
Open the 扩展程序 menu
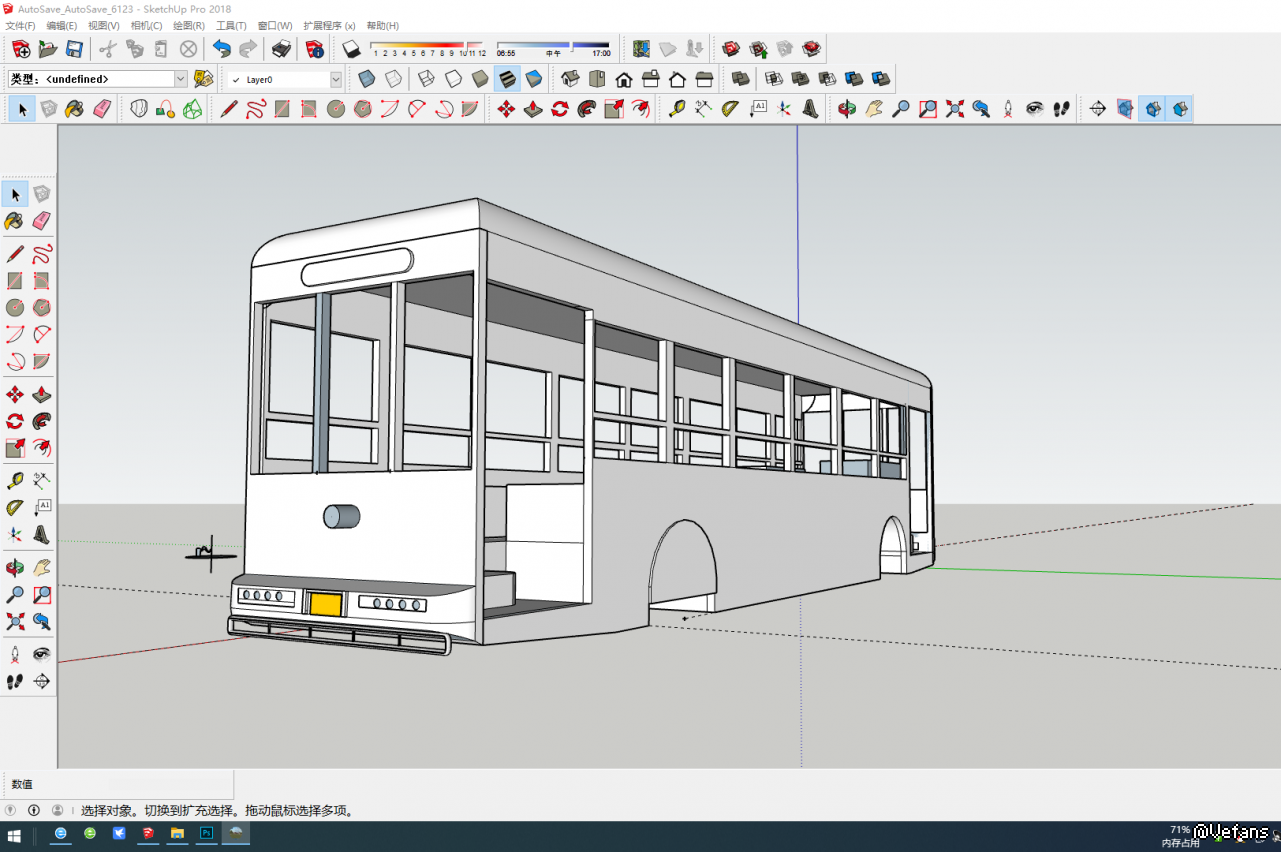tap(329, 25)
